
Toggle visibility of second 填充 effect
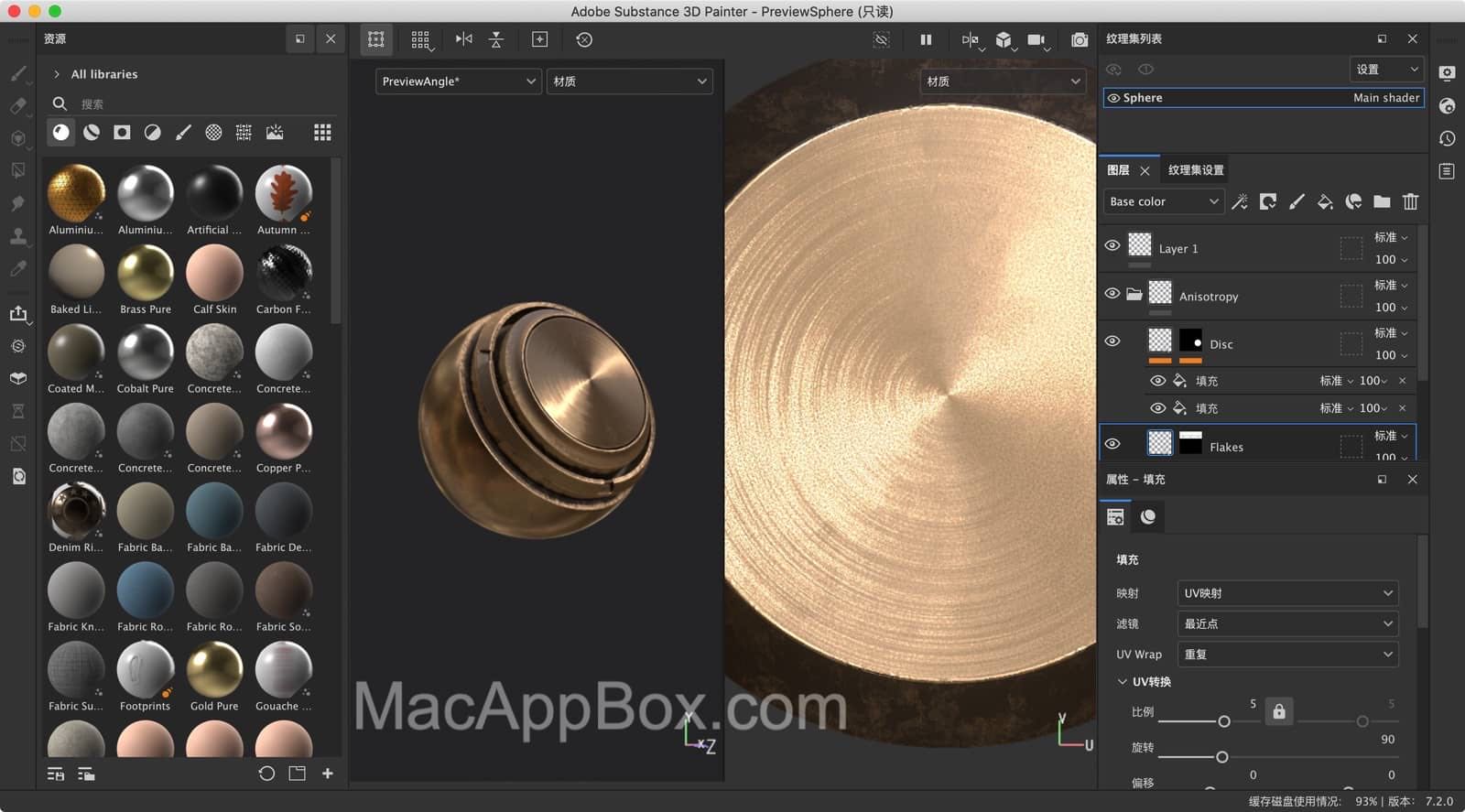pyautogui.click(x=1157, y=408)
